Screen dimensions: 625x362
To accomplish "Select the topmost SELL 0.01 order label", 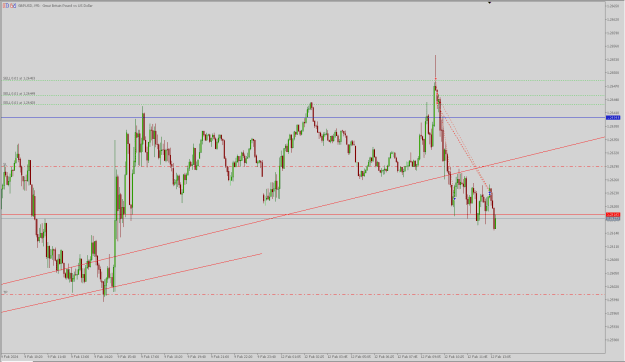I will (19, 79).
